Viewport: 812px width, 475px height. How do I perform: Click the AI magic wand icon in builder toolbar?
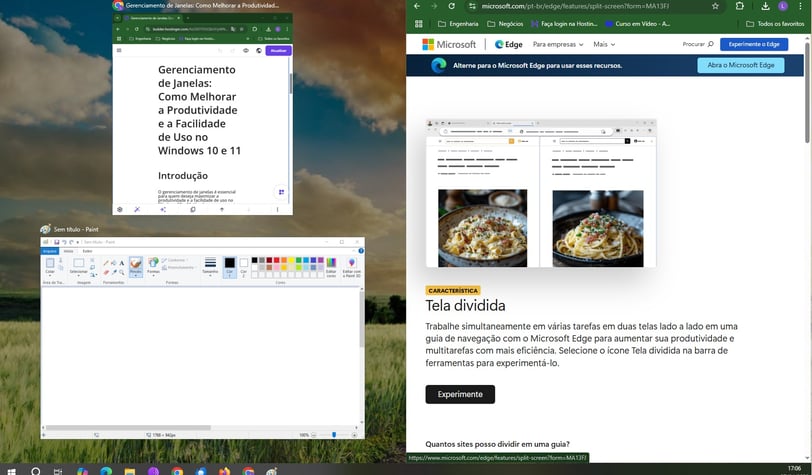[137, 210]
